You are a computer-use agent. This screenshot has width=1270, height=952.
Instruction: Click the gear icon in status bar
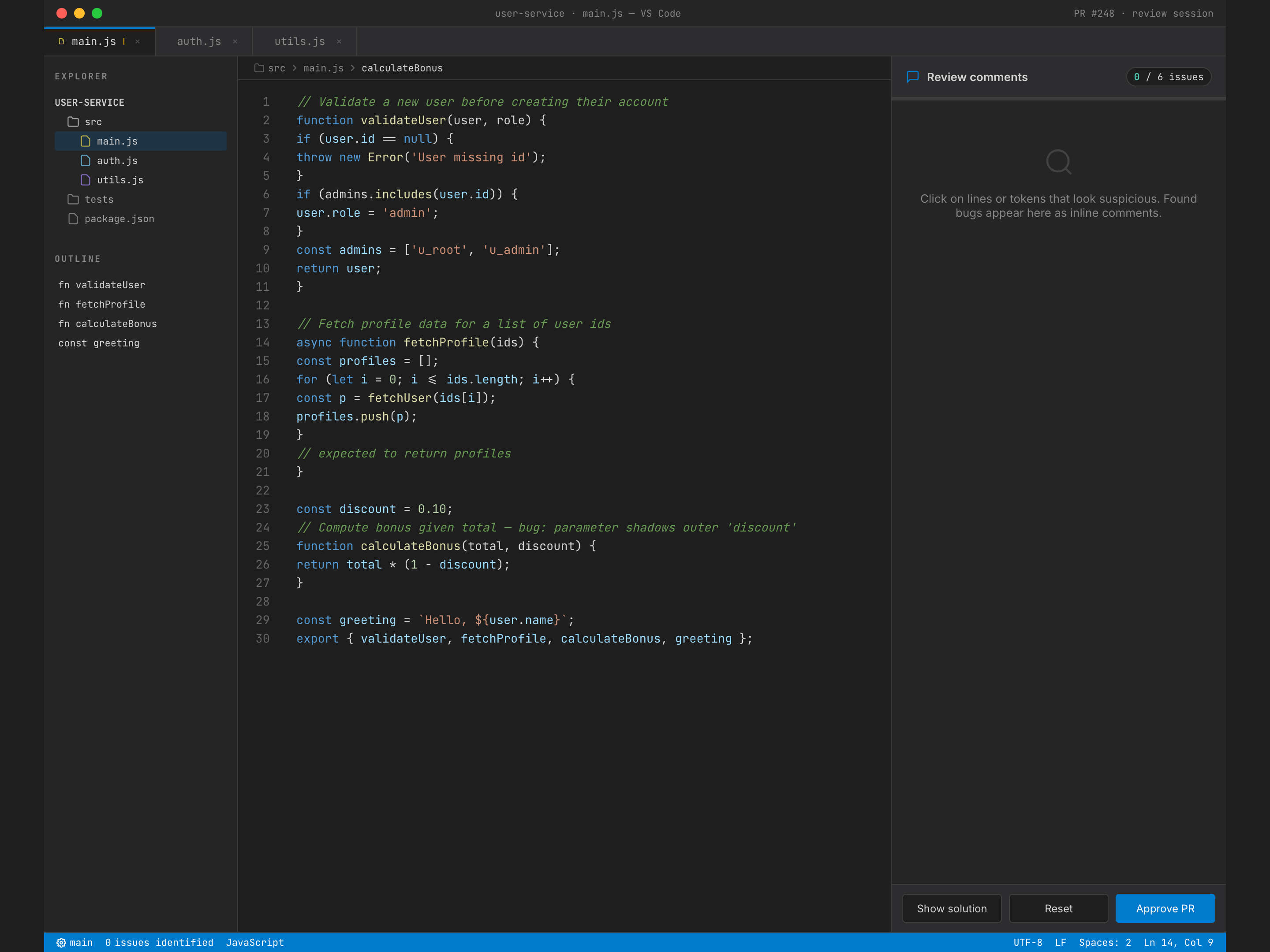tap(61, 942)
